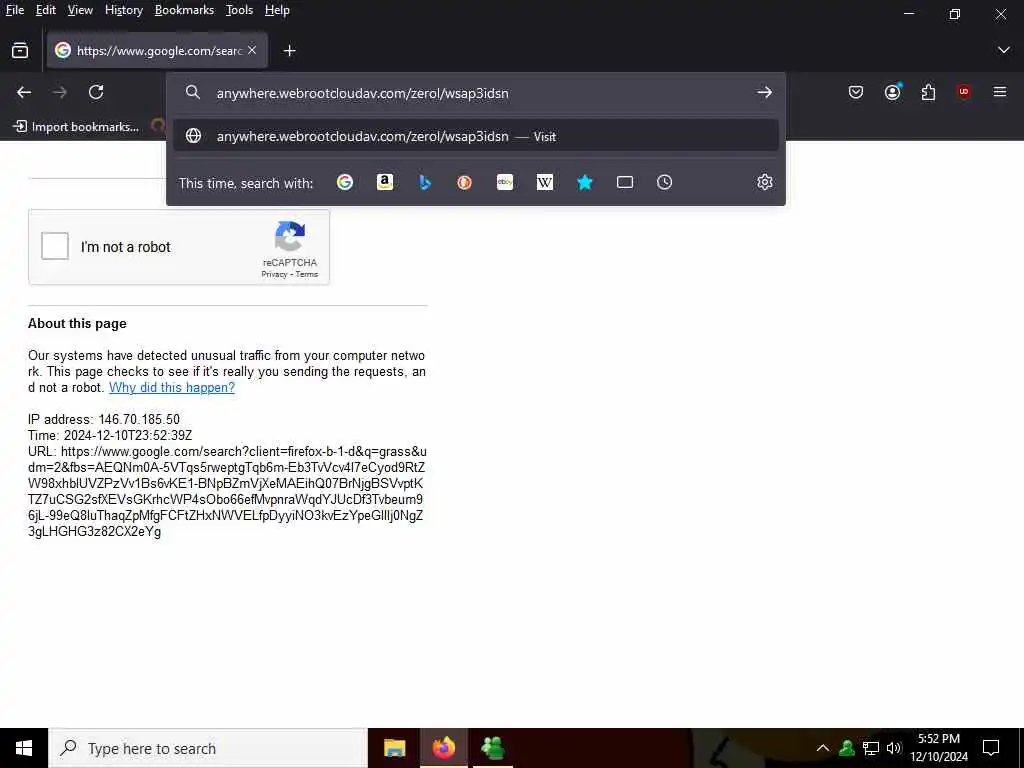Image resolution: width=1024 pixels, height=768 pixels.
Task: Open the notification center icon
Action: (x=991, y=748)
